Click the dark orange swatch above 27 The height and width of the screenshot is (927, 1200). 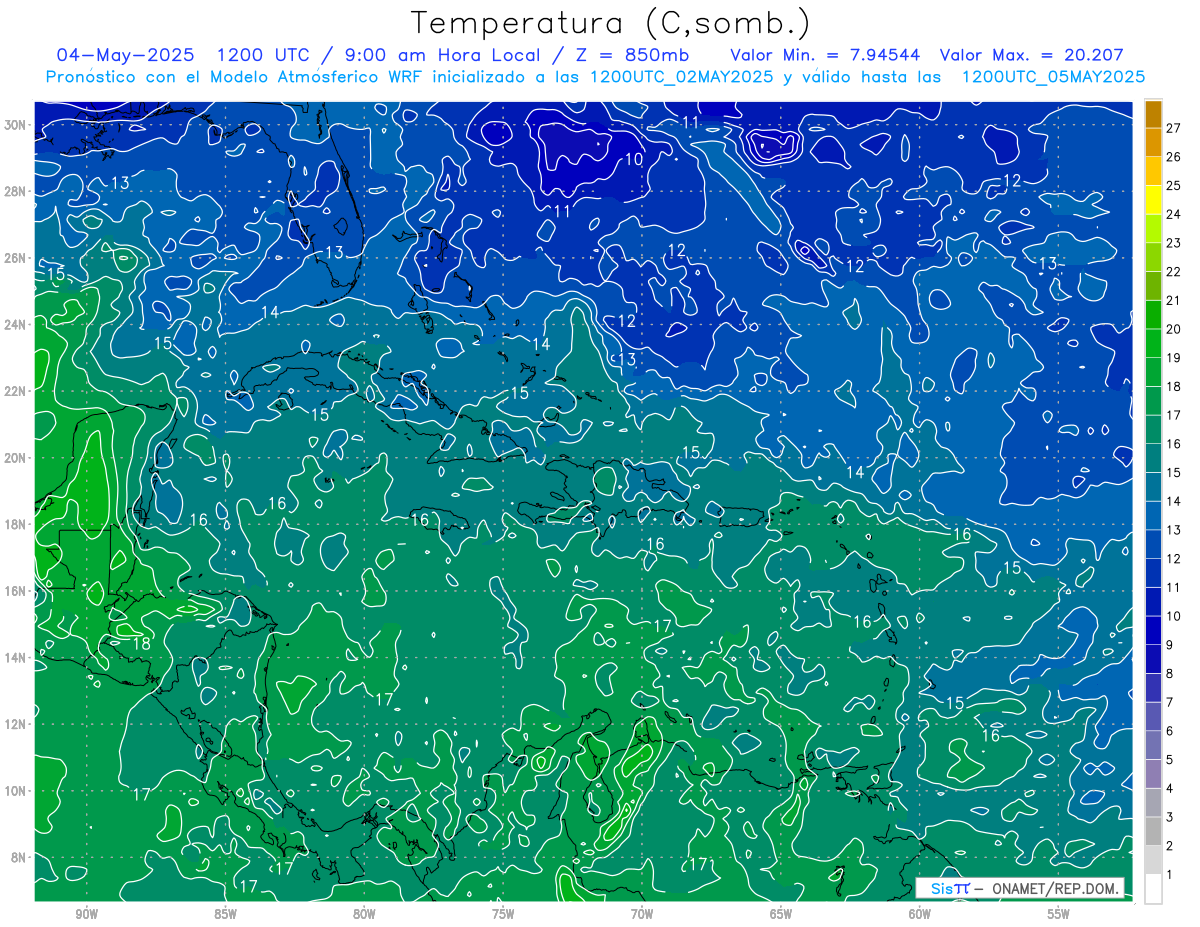click(1153, 113)
